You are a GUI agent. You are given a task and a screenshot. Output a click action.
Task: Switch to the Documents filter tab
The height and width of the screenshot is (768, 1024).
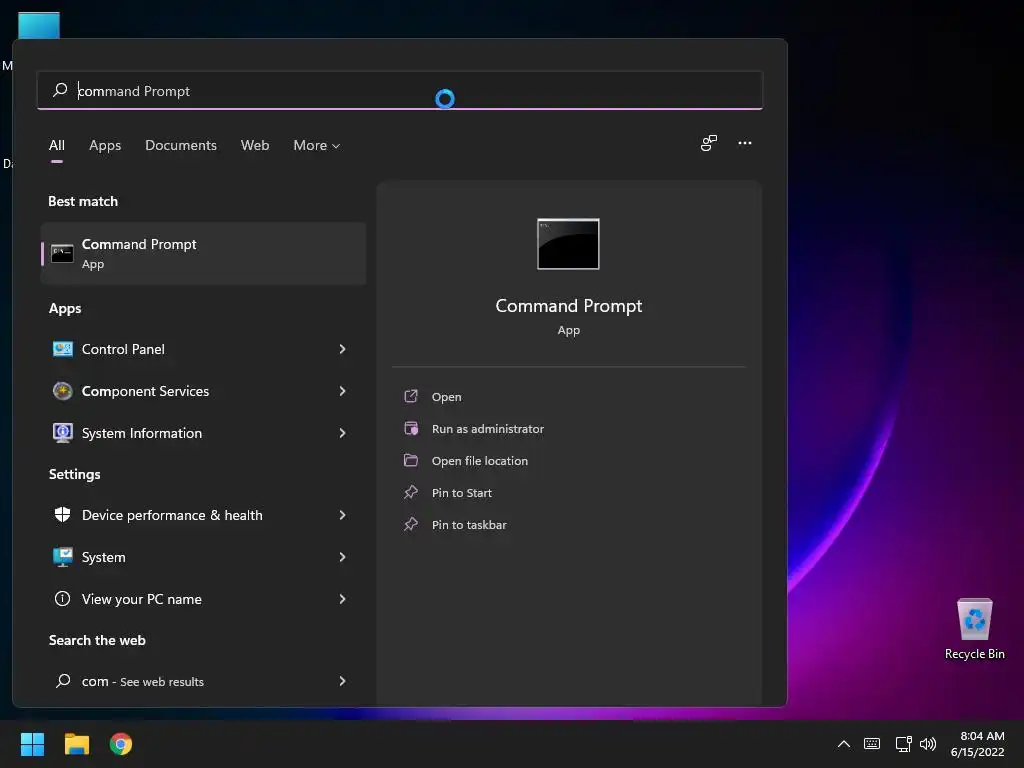click(181, 145)
